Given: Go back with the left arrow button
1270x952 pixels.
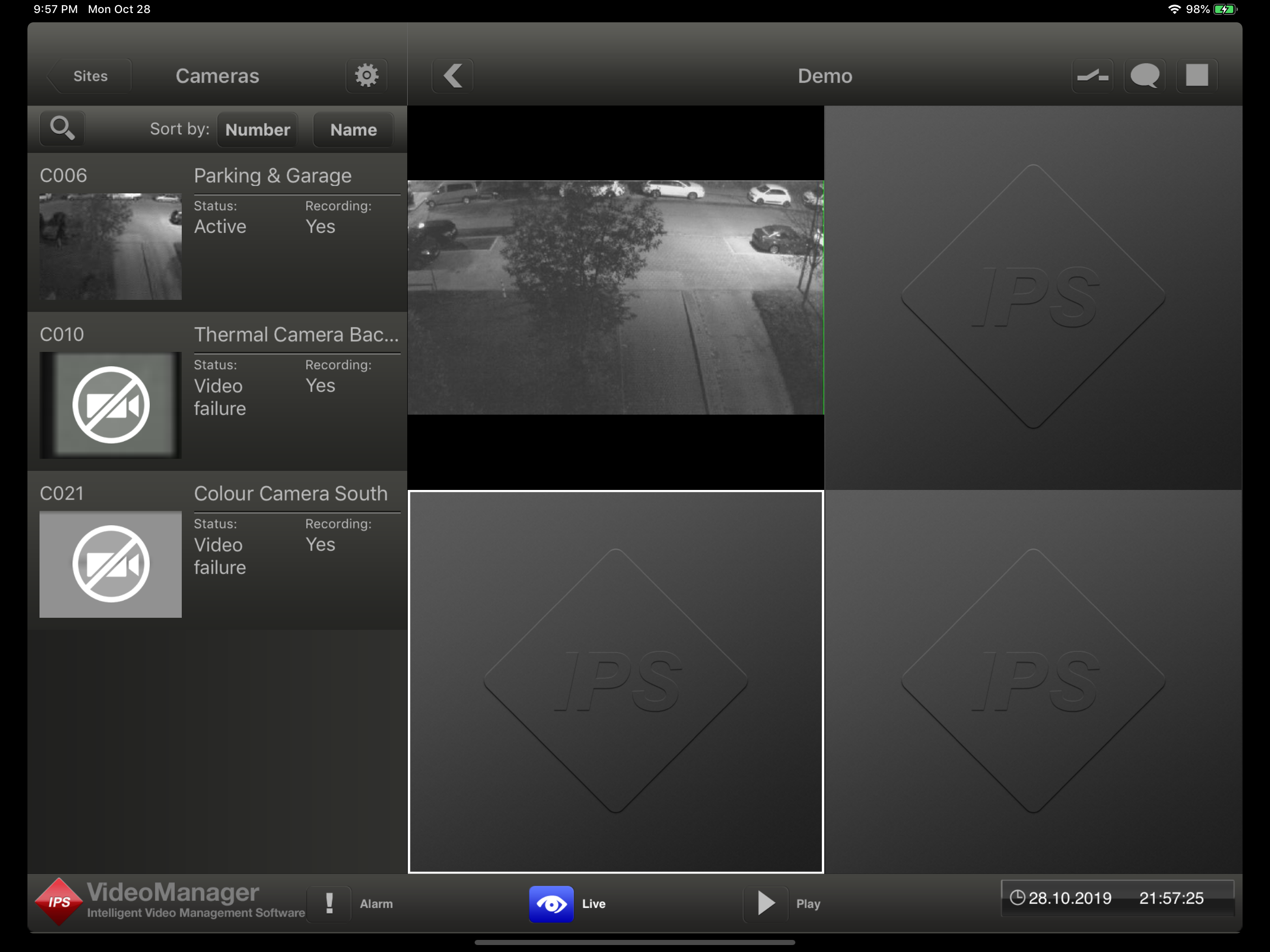Looking at the screenshot, I should tap(452, 75).
